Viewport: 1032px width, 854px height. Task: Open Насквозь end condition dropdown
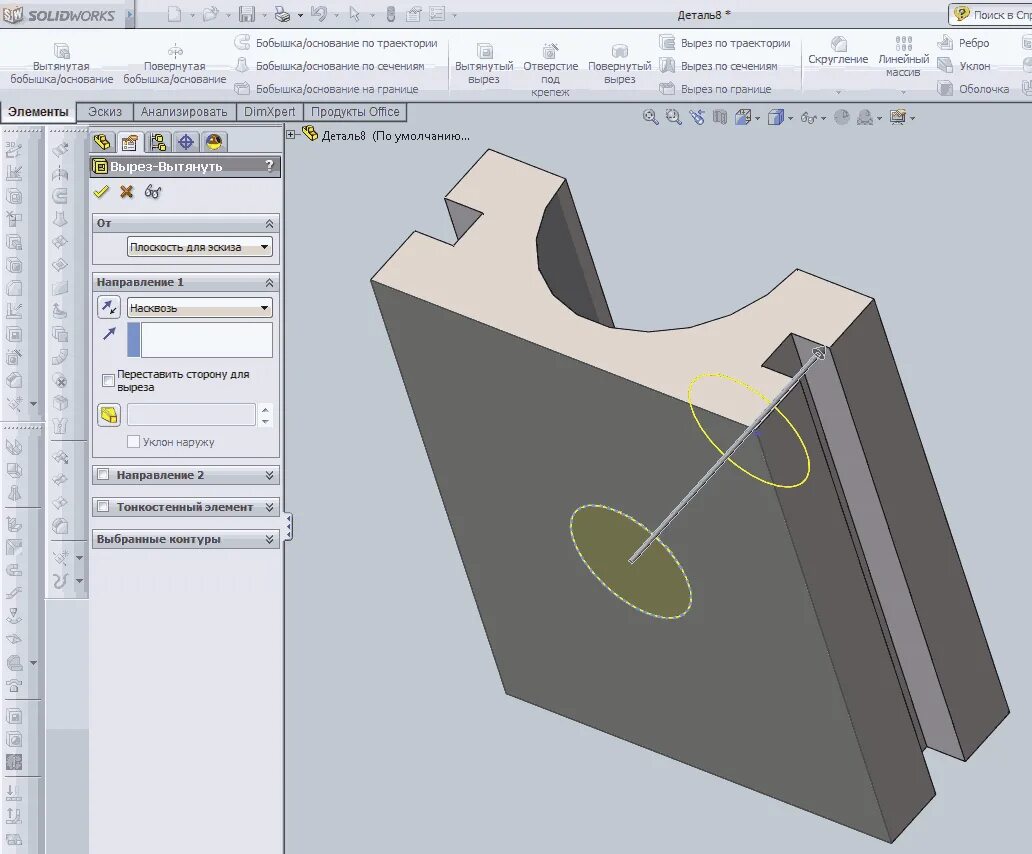(x=199, y=307)
